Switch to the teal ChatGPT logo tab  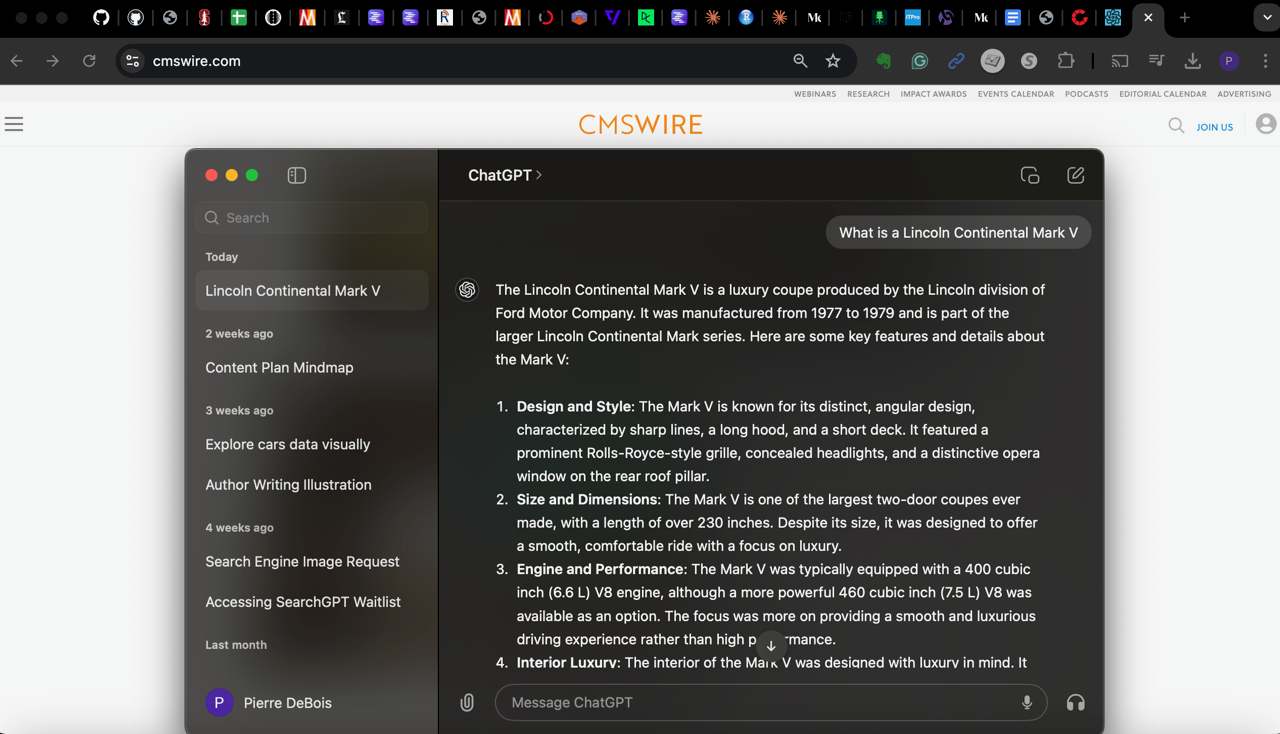click(x=1113, y=17)
